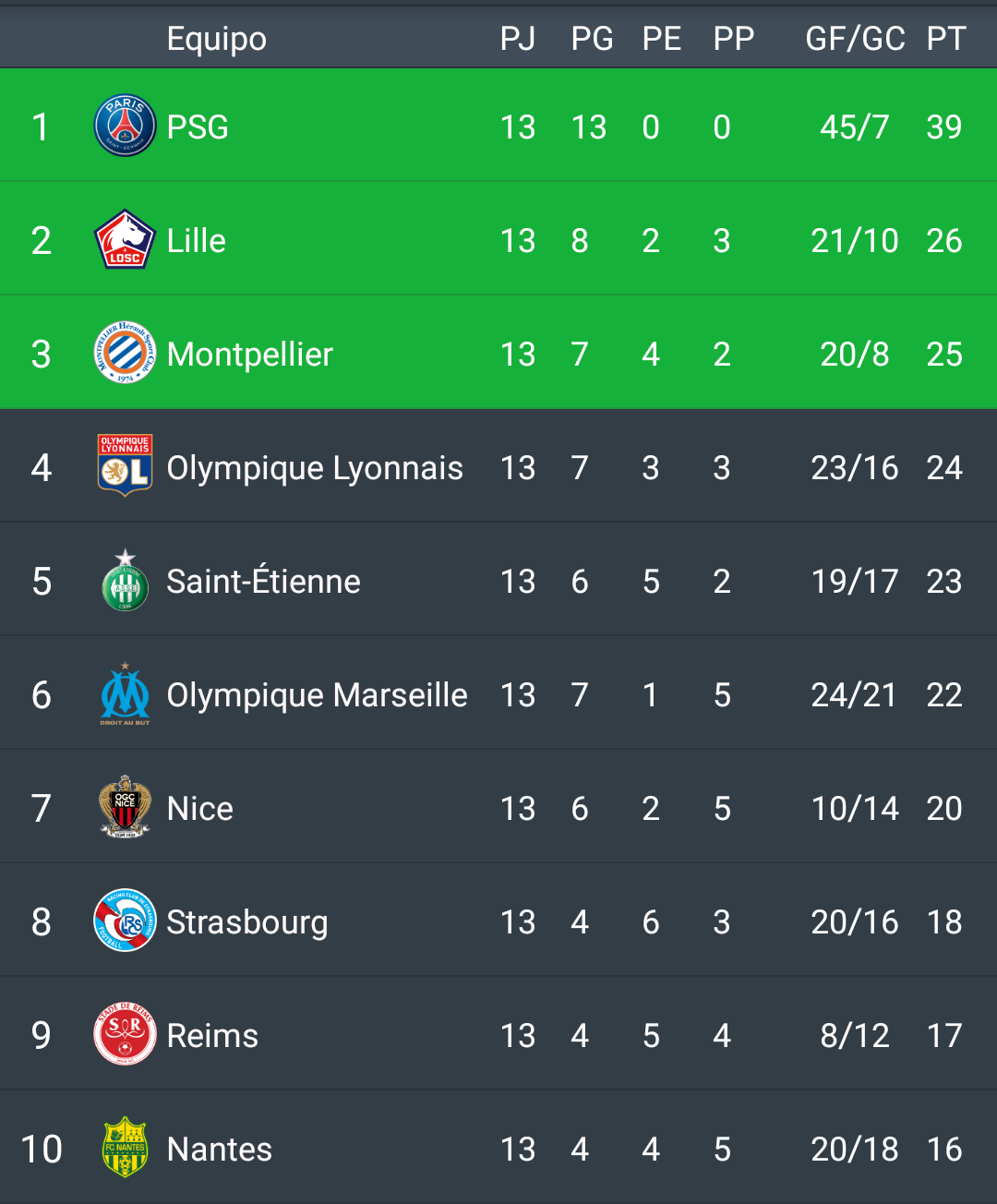This screenshot has height=1204, width=997.
Task: Tap the Lille LOSC crest
Action: [125, 239]
